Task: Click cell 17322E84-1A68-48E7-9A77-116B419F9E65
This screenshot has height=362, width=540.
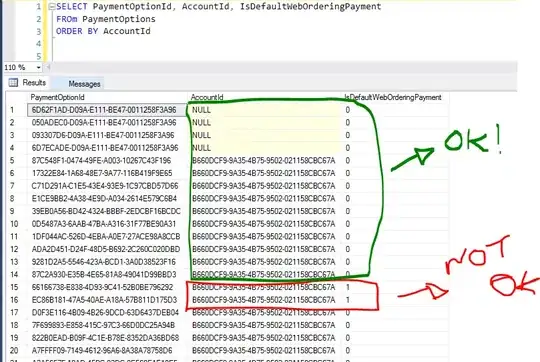Action: pyautogui.click(x=107, y=173)
